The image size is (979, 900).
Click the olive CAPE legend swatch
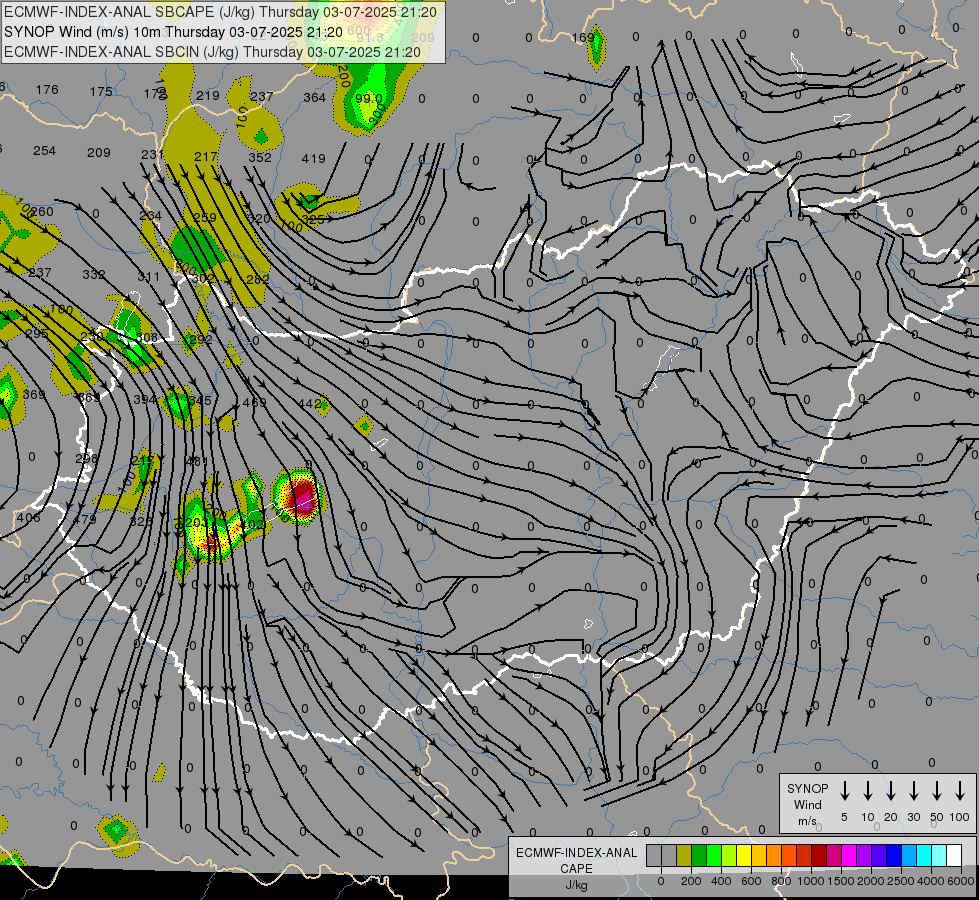[684, 856]
